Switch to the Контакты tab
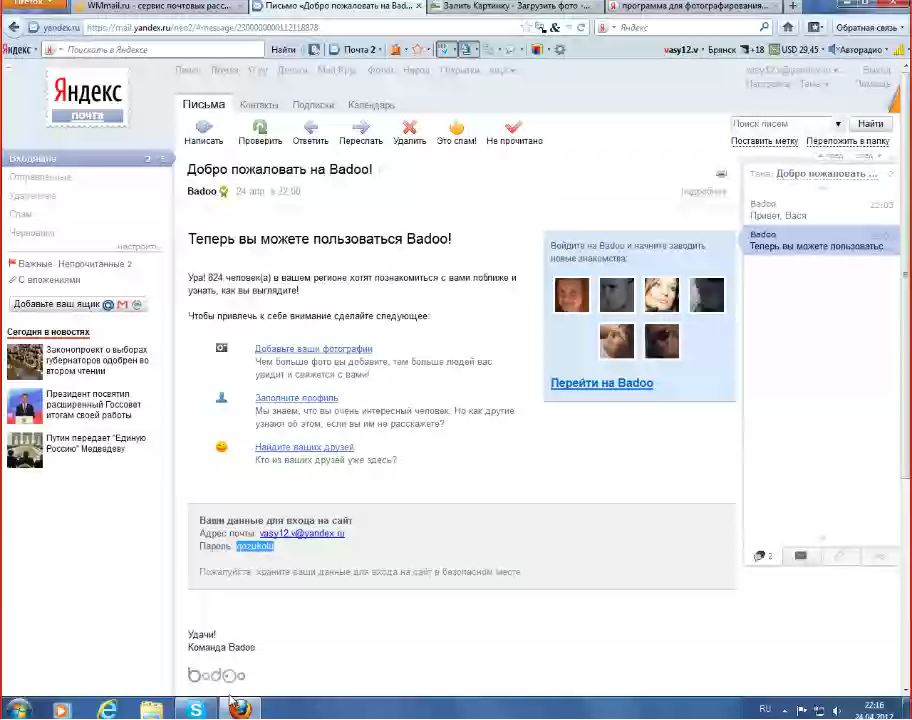 click(259, 105)
